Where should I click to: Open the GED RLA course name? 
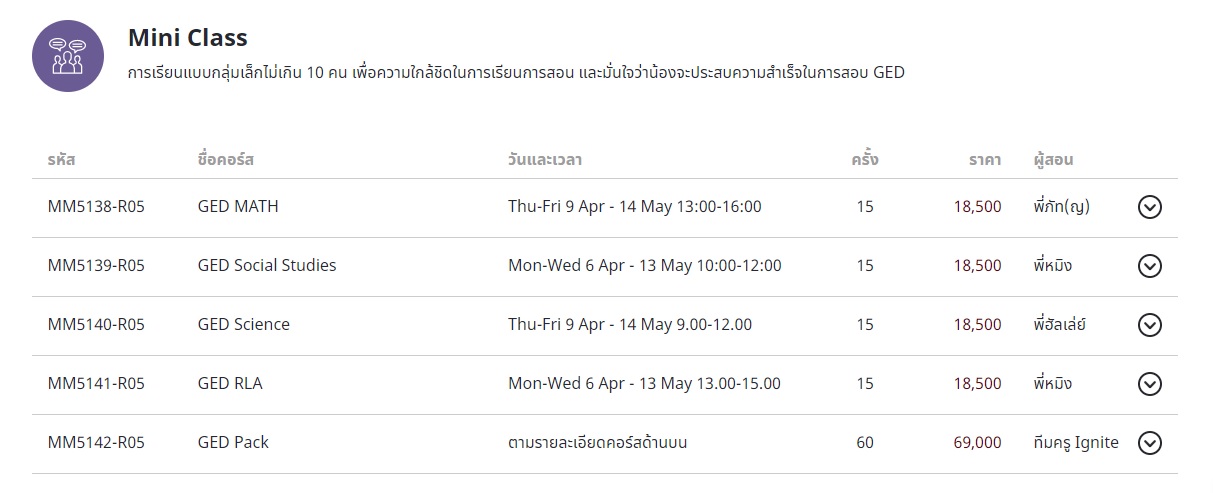(230, 384)
